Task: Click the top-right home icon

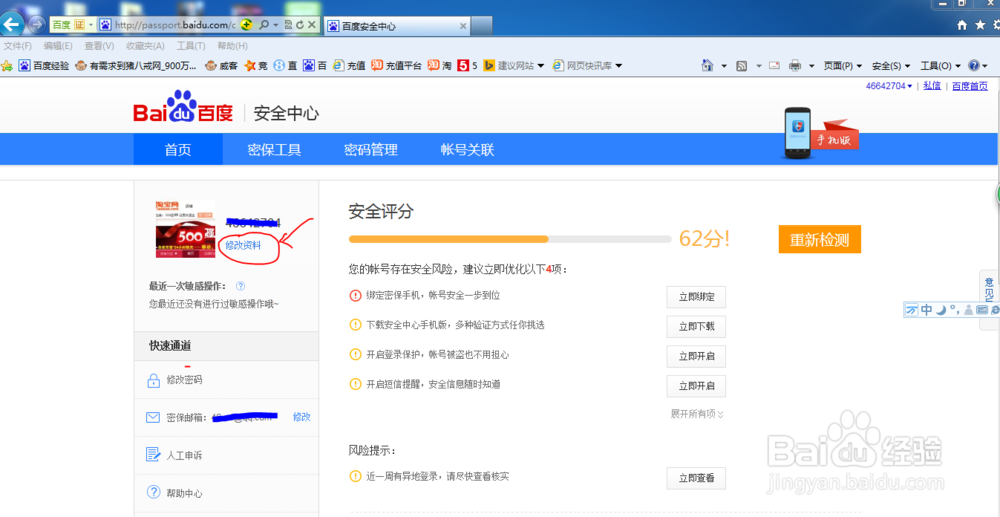Action: (962, 25)
